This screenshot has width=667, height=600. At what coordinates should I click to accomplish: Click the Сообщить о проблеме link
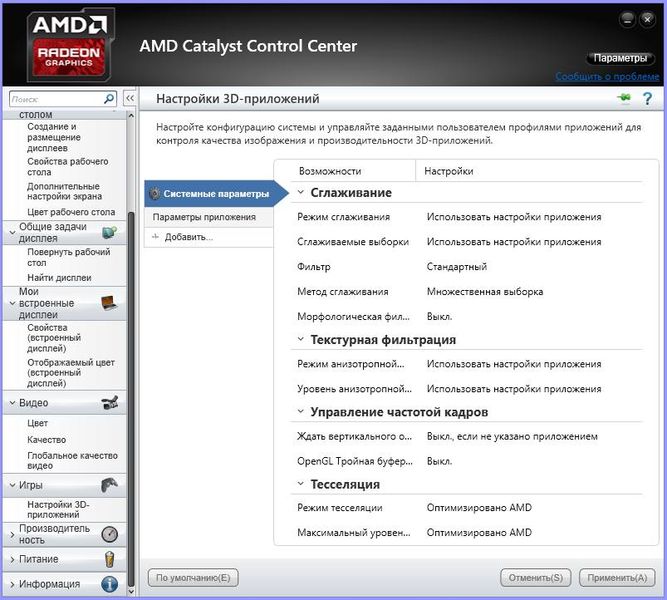coord(607,77)
